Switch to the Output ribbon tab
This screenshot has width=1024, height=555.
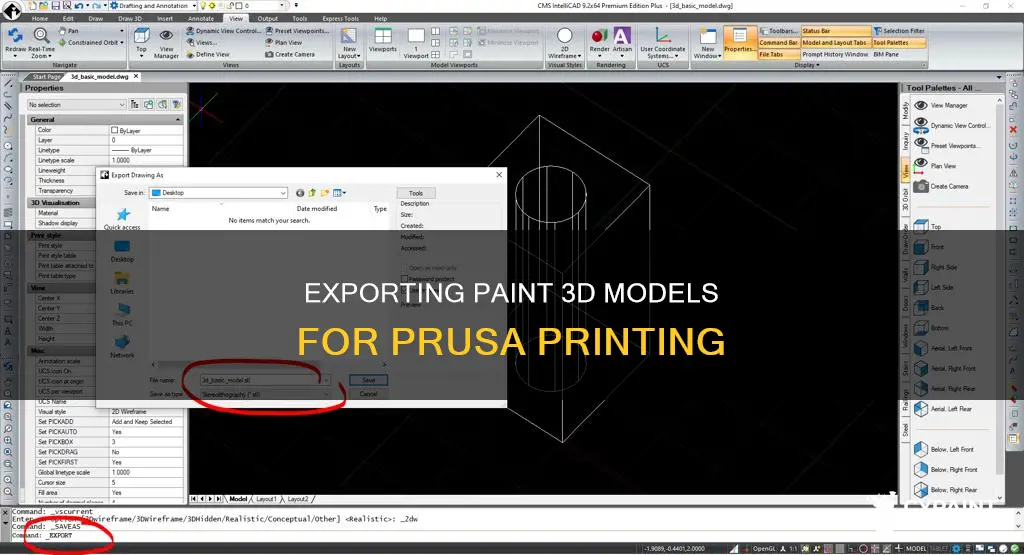tap(267, 18)
